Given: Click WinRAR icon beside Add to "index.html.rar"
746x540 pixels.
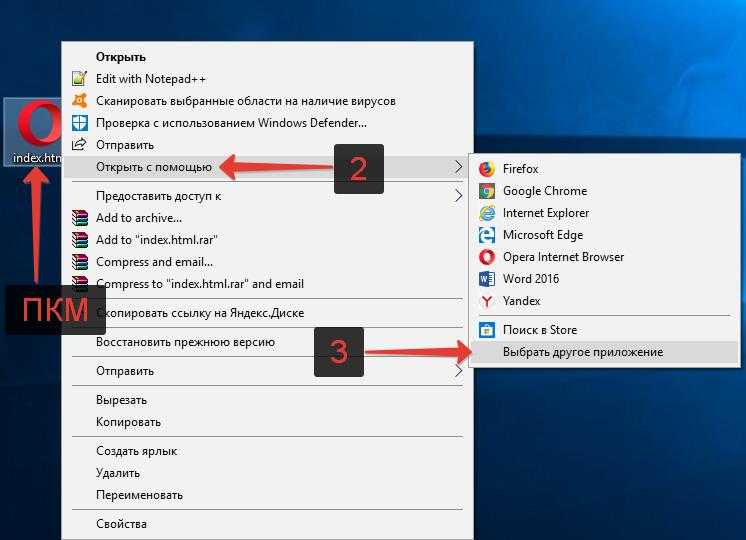Looking at the screenshot, I should [79, 239].
